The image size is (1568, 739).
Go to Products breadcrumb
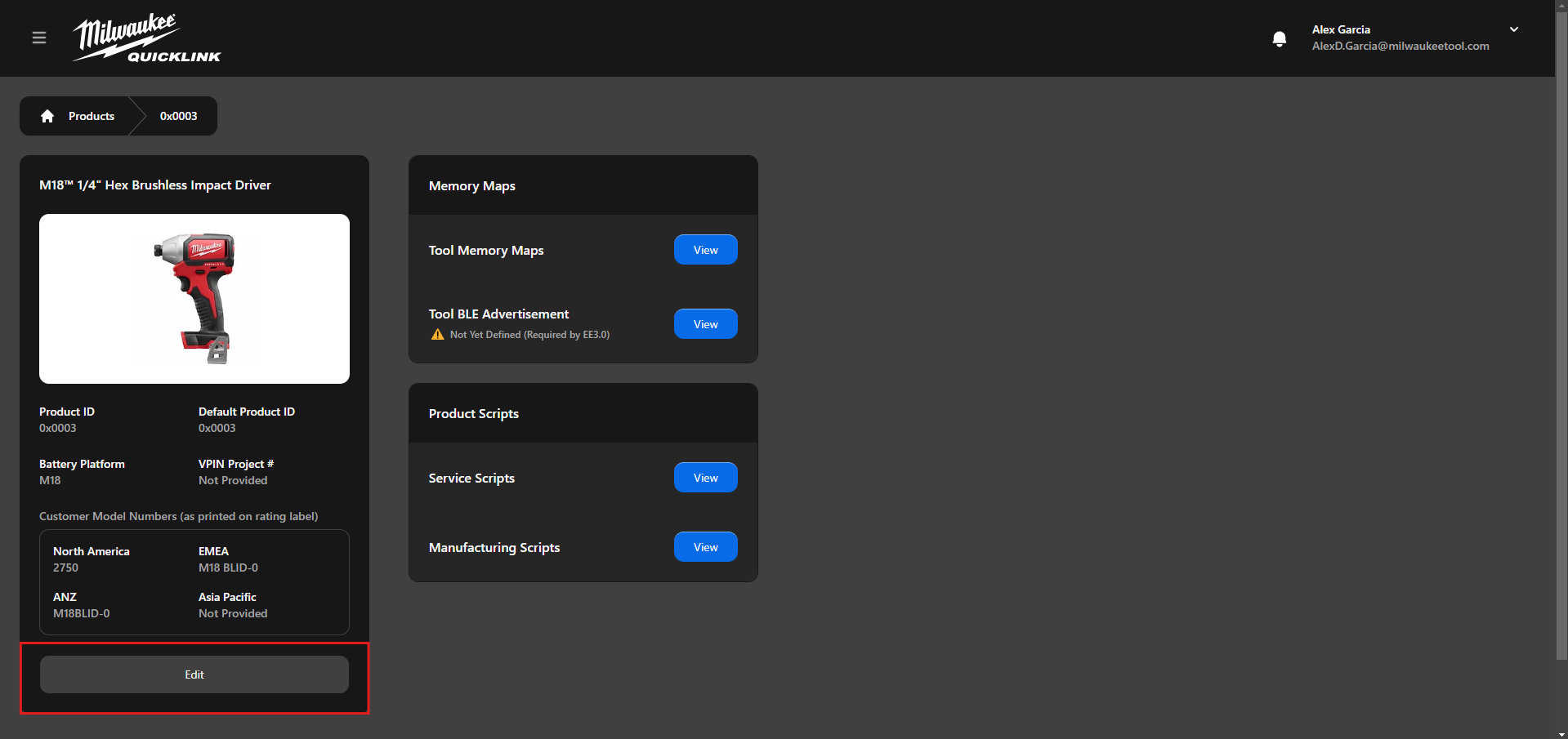pyautogui.click(x=92, y=116)
